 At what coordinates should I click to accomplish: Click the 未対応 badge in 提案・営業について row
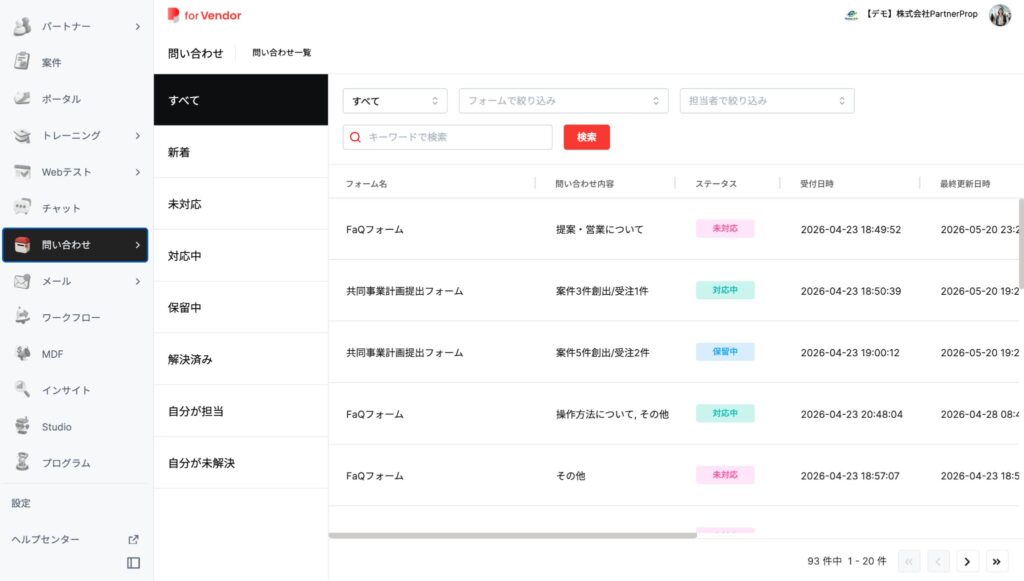(725, 228)
